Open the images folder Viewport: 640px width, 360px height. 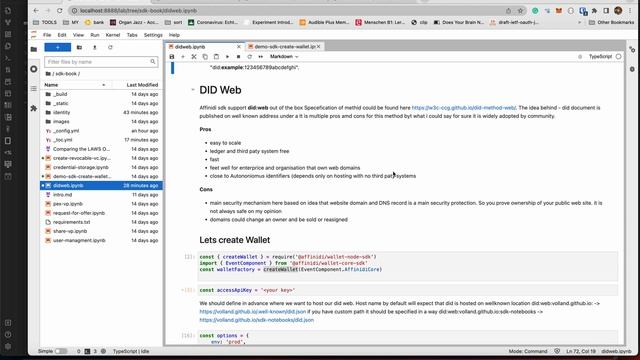101,122
